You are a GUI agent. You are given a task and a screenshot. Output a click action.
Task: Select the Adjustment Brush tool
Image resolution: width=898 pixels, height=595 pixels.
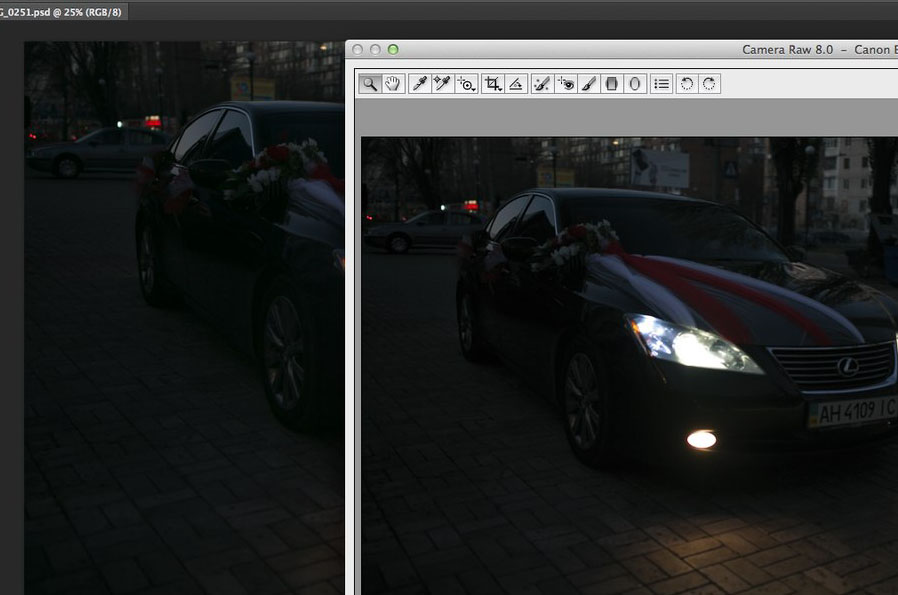point(588,84)
